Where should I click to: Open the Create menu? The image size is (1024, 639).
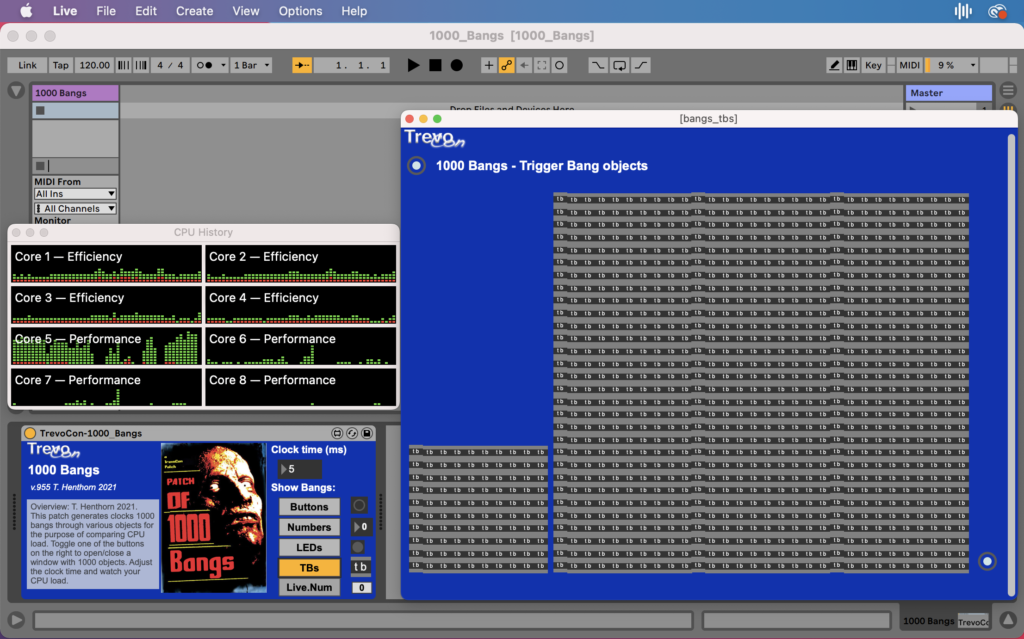pyautogui.click(x=194, y=11)
